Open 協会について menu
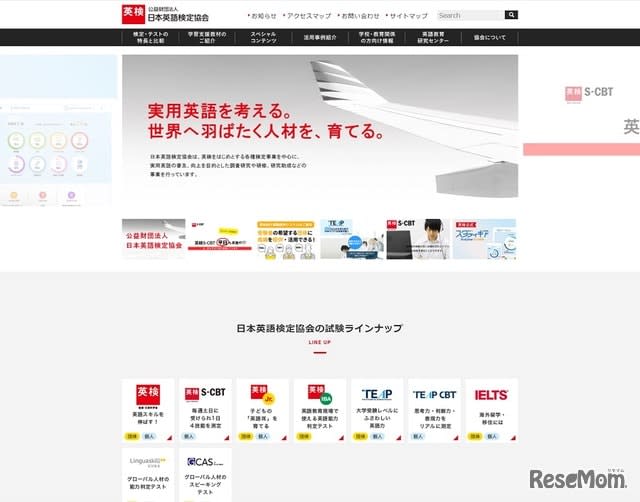This screenshot has width=640, height=502. [490, 38]
